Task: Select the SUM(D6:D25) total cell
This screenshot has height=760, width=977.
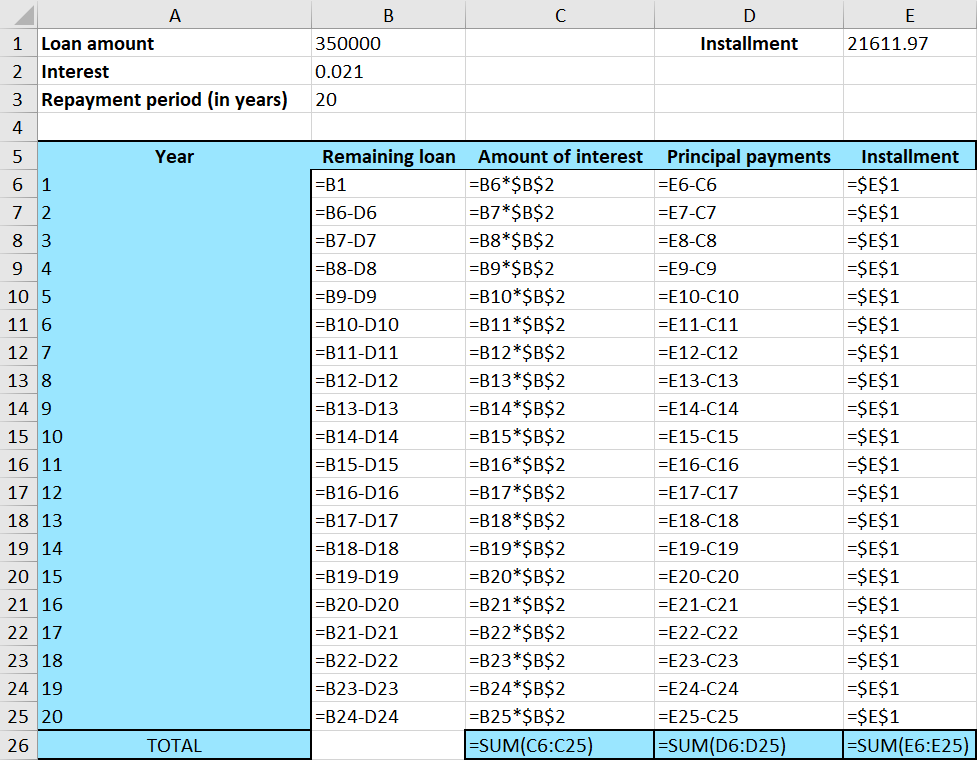Action: [749, 745]
